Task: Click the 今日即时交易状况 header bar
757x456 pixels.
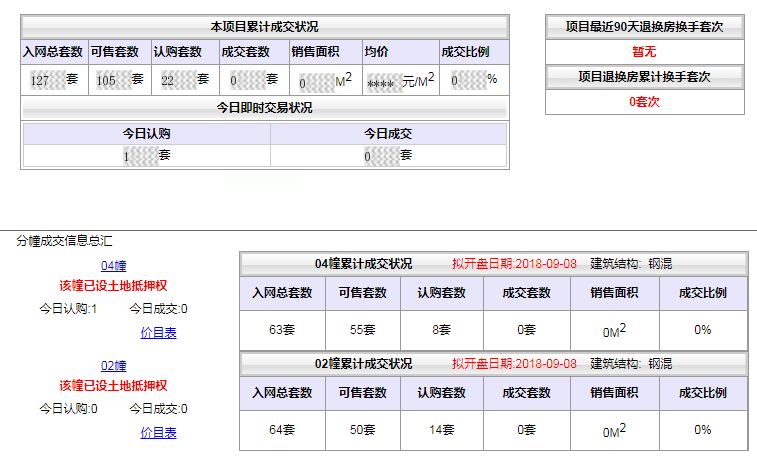Action: tap(264, 107)
